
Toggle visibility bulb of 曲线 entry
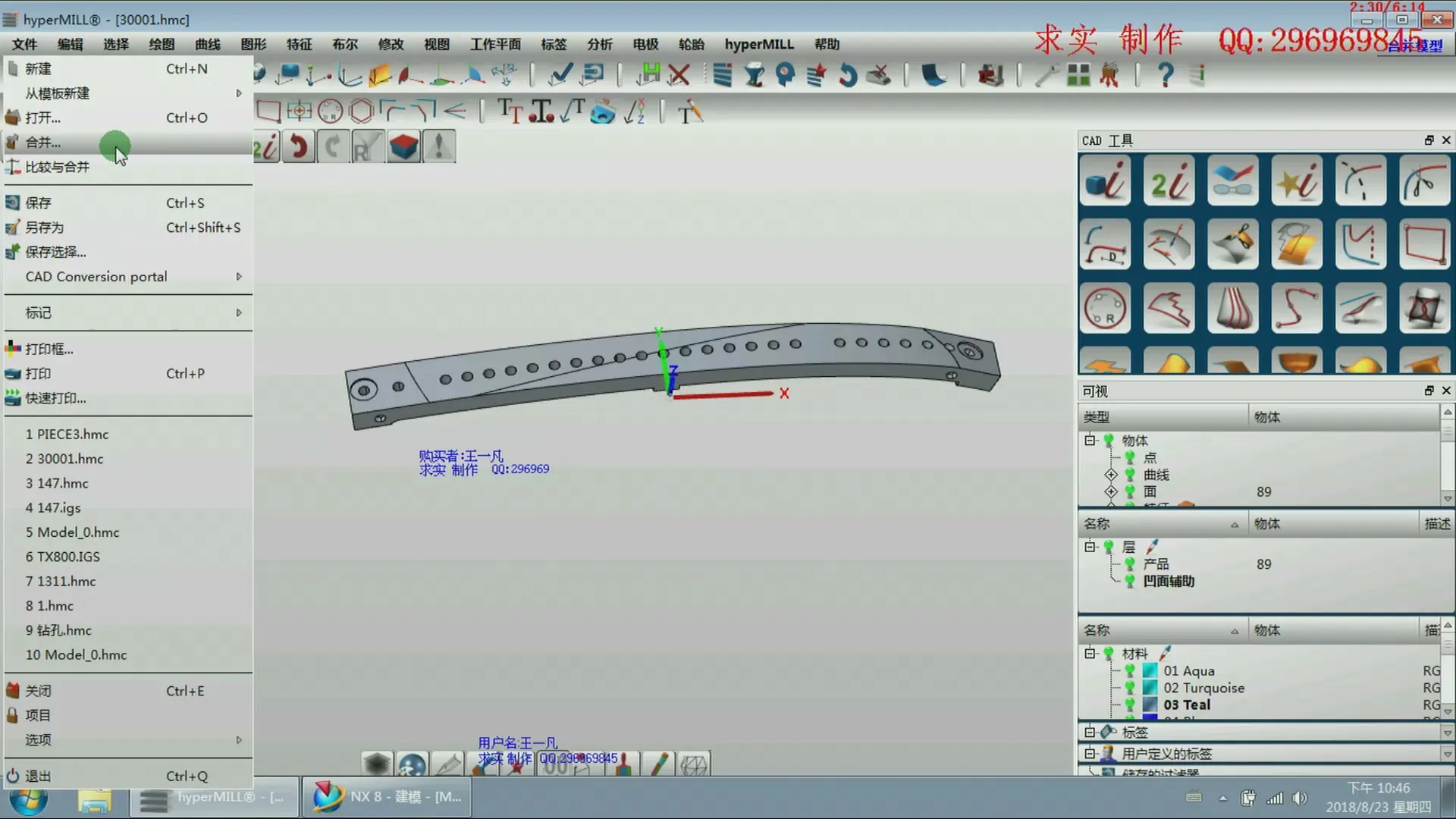point(1130,475)
